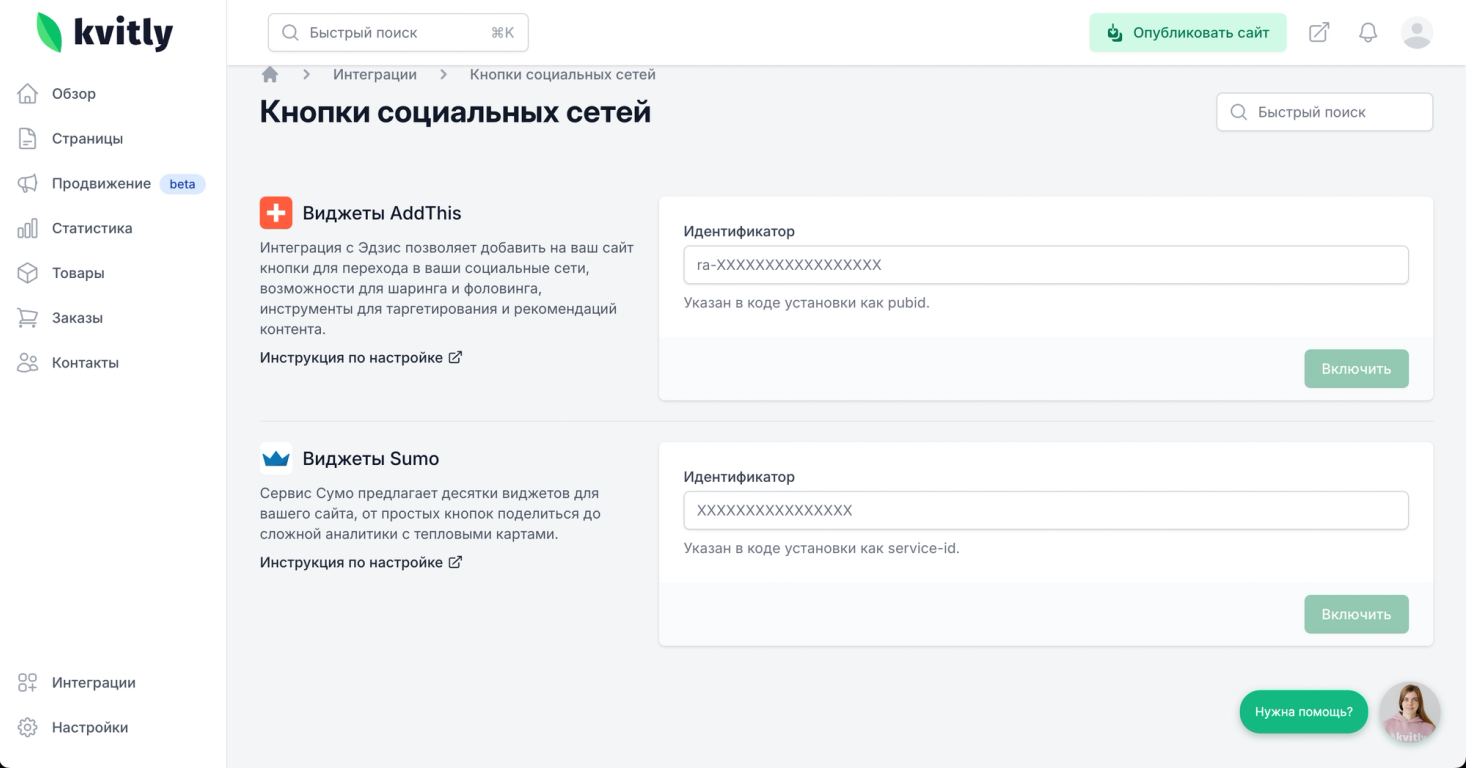Click the Интеграции grid-plus icon
The height and width of the screenshot is (768, 1466).
(28, 683)
